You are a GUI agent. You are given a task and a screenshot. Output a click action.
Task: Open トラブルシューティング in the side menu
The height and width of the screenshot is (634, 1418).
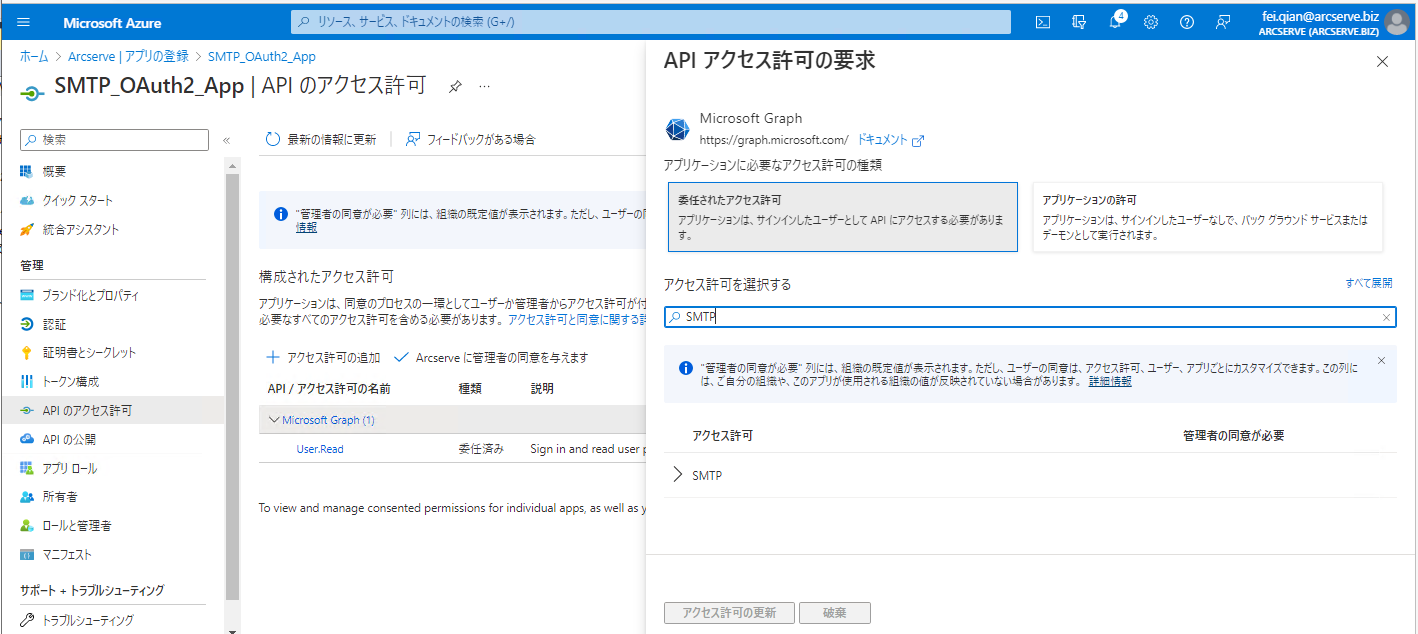pos(87,621)
